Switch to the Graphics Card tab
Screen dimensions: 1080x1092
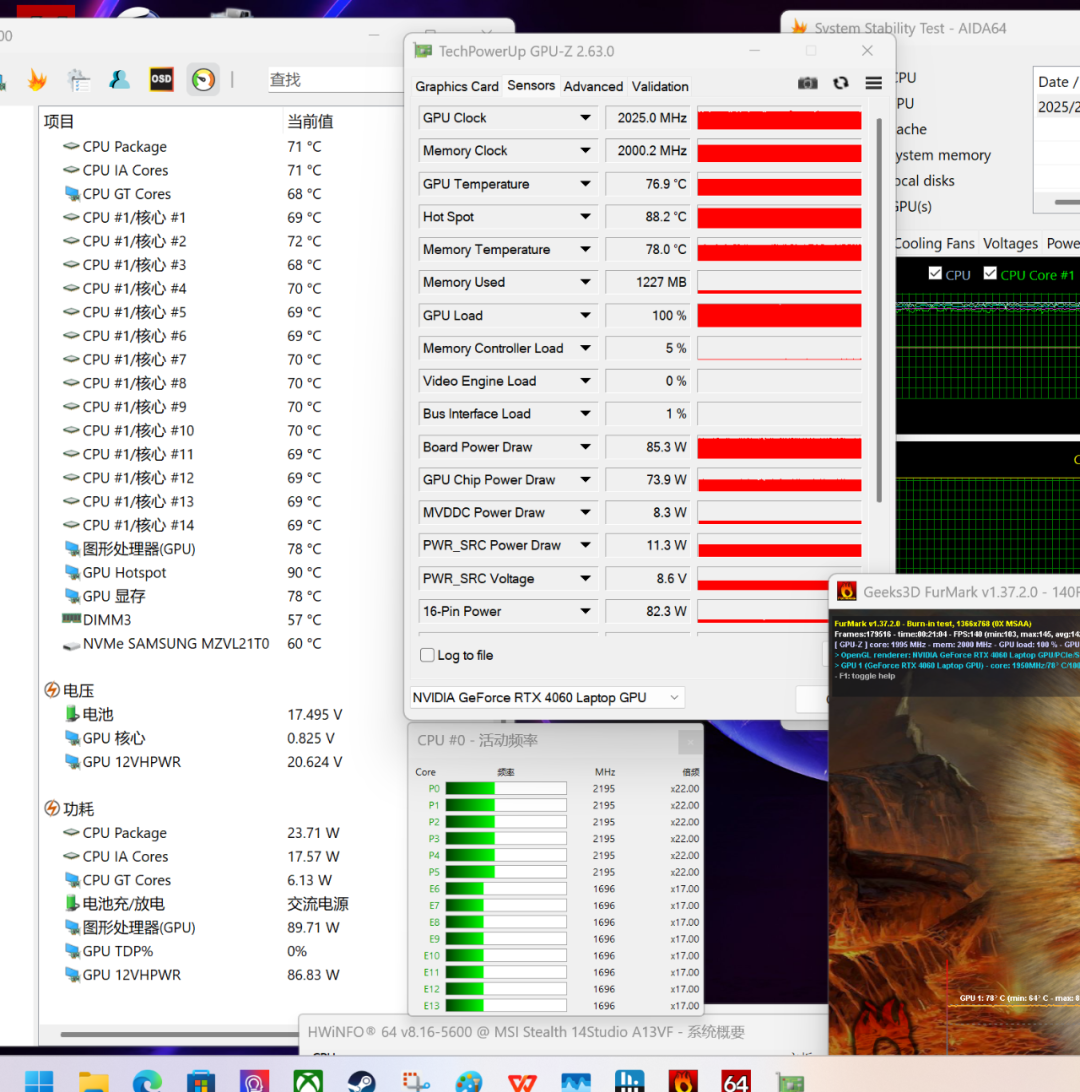click(x=457, y=86)
